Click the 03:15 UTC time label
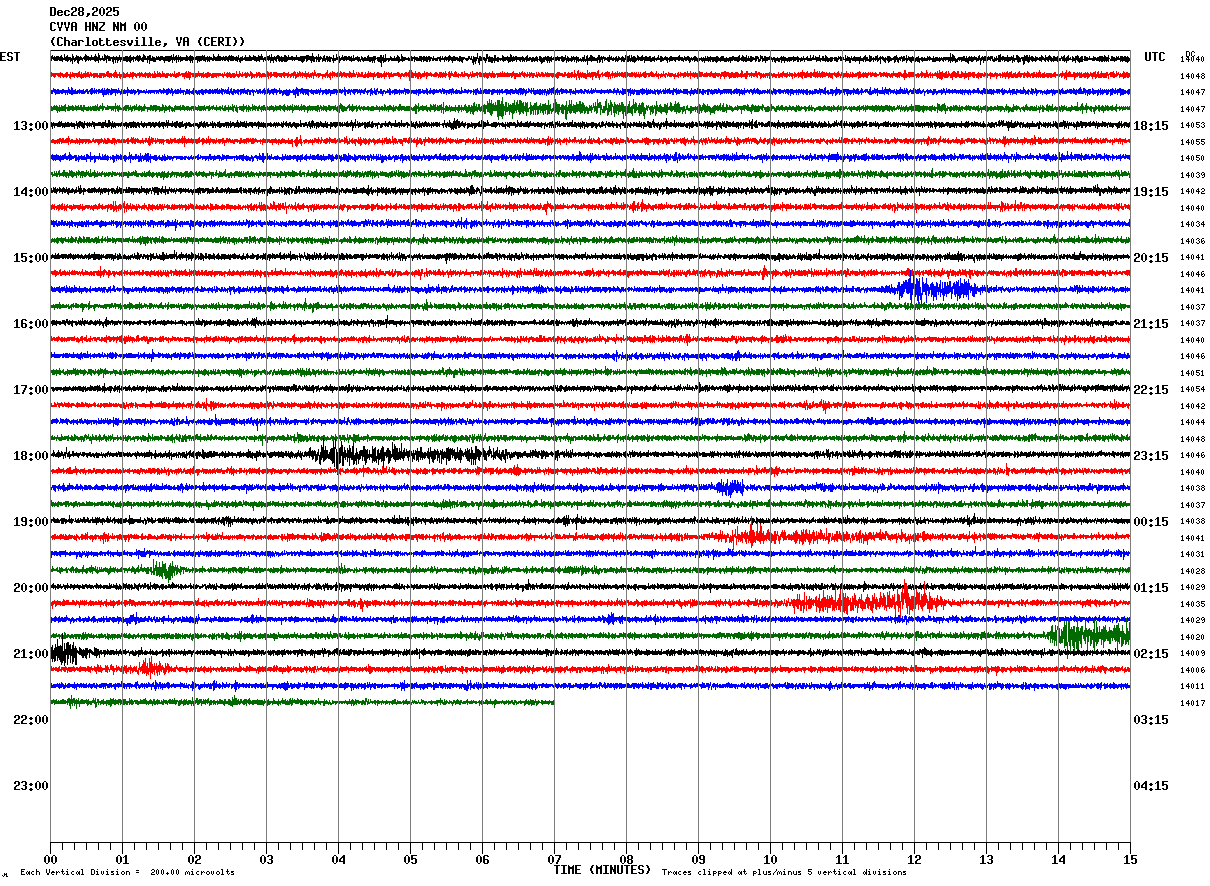Viewport: 1210px width, 886px height. (x=1150, y=720)
